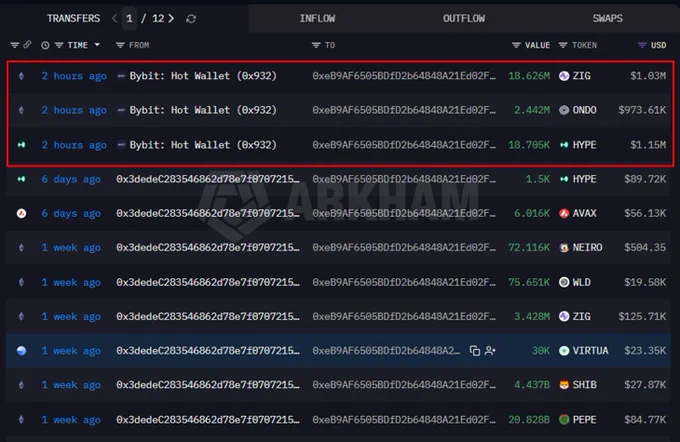680x442 pixels.
Task: Click the TOKEN column header label
Action: (584, 45)
